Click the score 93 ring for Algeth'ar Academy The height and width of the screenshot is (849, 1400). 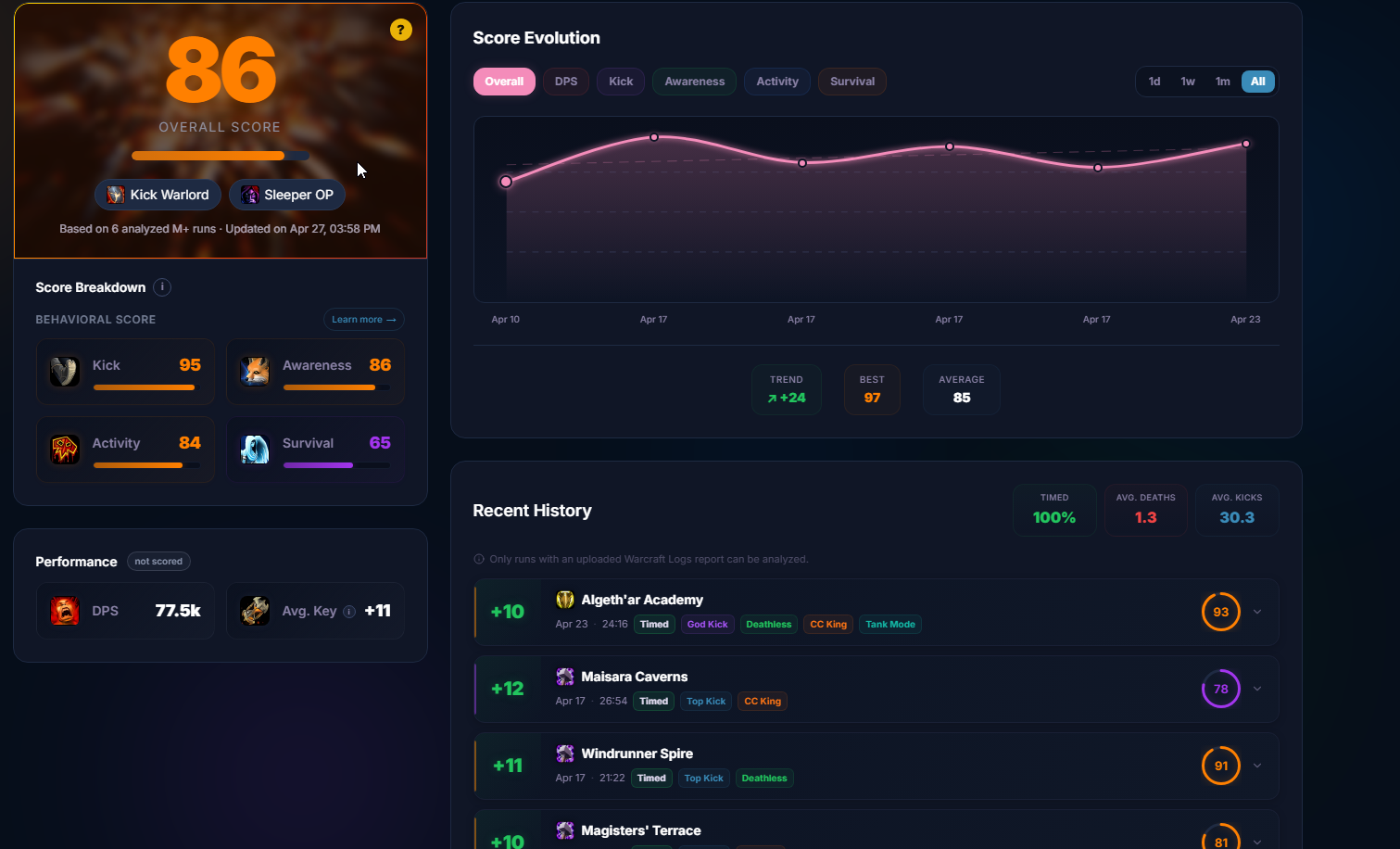[x=1221, y=612]
